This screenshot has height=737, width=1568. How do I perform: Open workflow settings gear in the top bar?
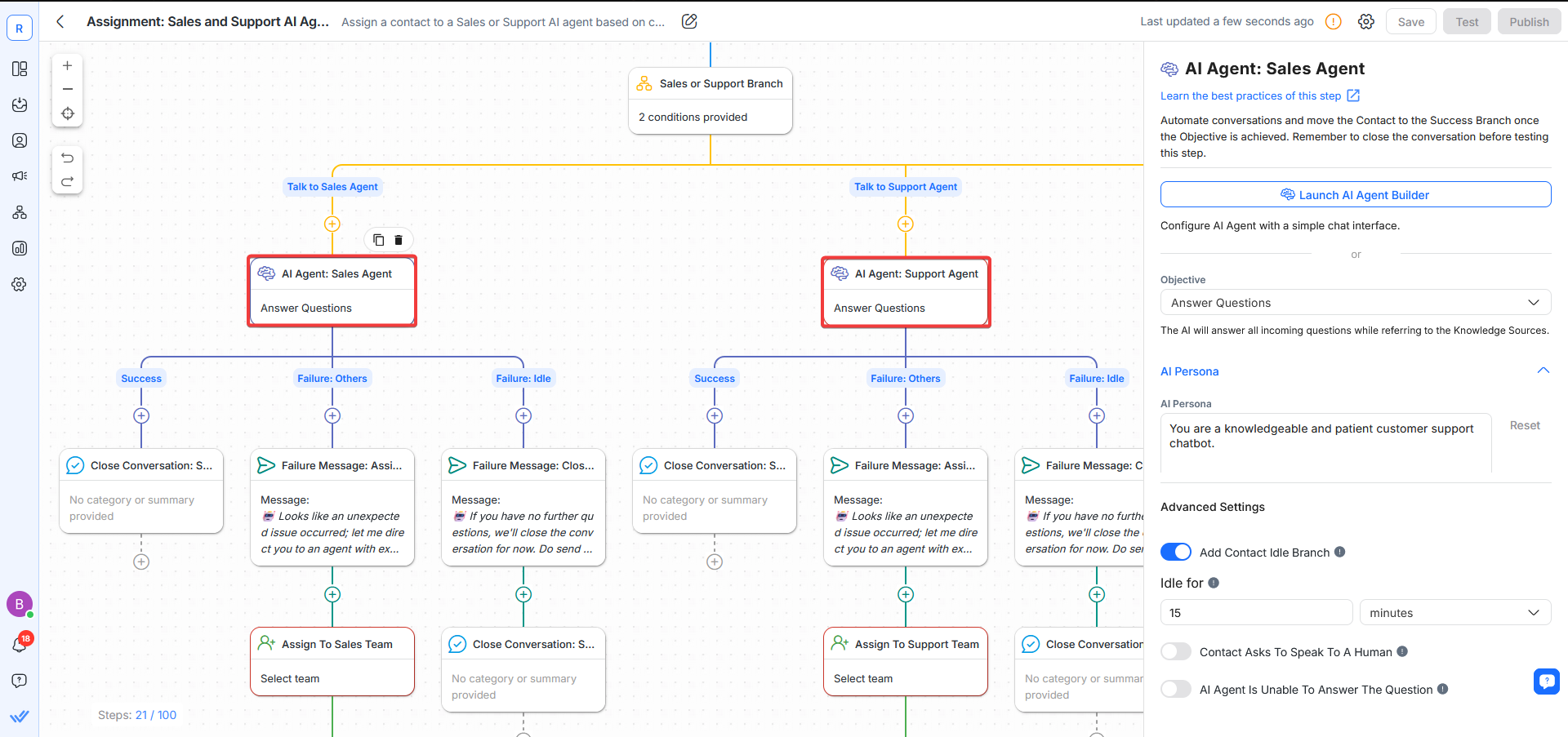pyautogui.click(x=1366, y=21)
